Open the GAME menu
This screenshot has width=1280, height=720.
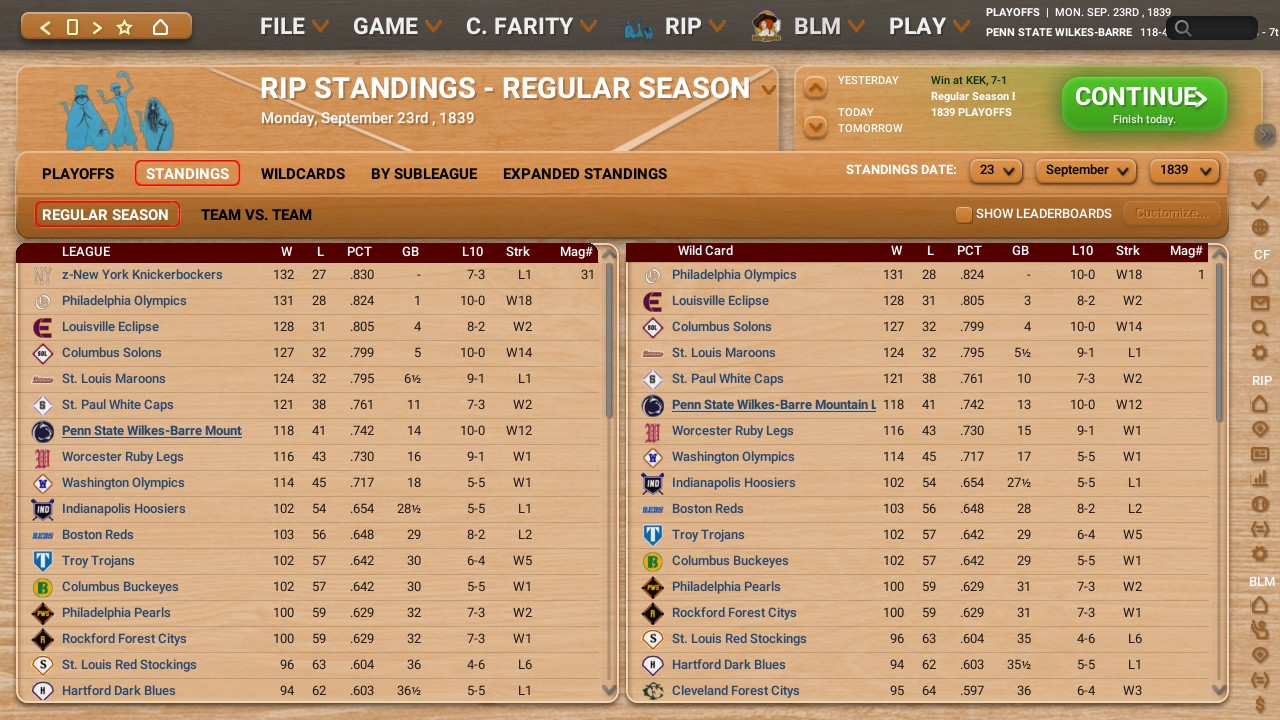click(x=396, y=27)
